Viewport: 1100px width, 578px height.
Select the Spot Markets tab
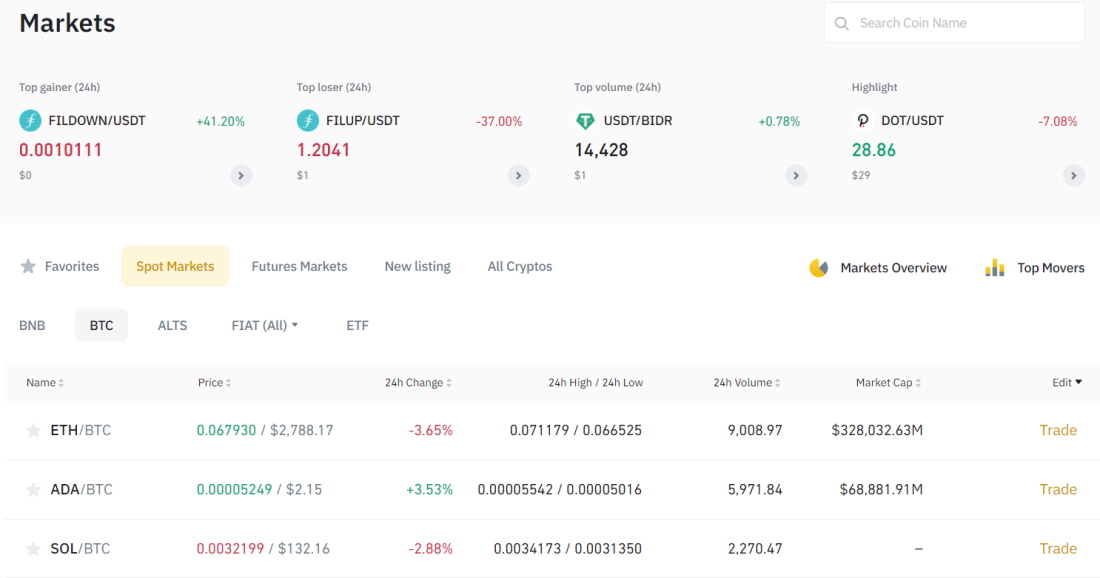click(175, 266)
